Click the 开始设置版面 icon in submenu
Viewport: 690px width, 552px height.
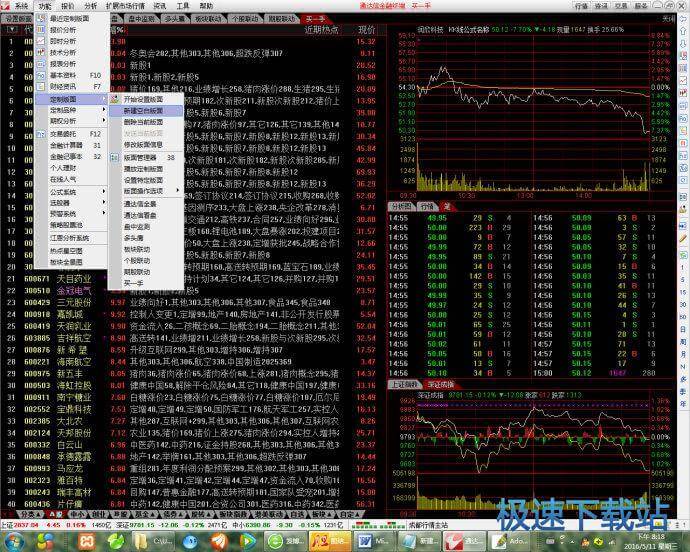[x=114, y=99]
